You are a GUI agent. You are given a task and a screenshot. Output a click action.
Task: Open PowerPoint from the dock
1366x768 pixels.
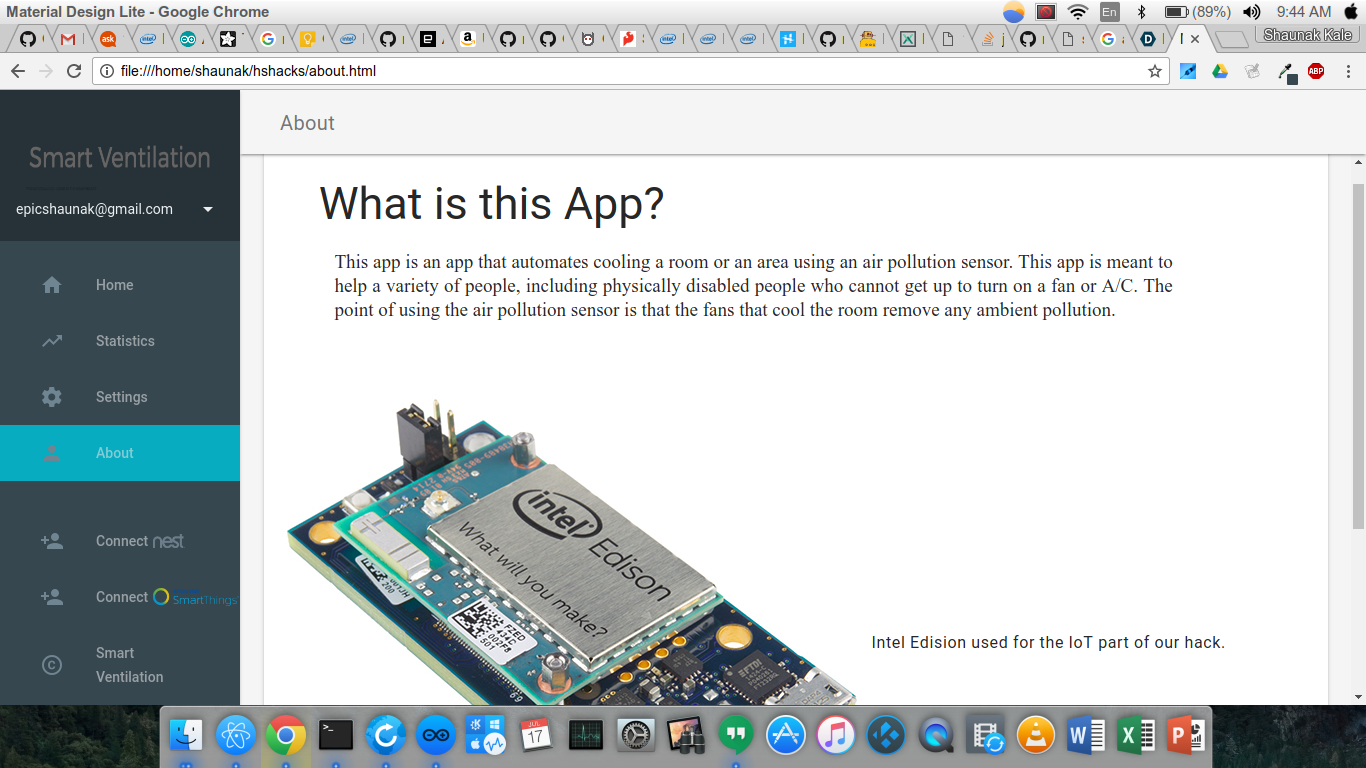[x=1186, y=737]
